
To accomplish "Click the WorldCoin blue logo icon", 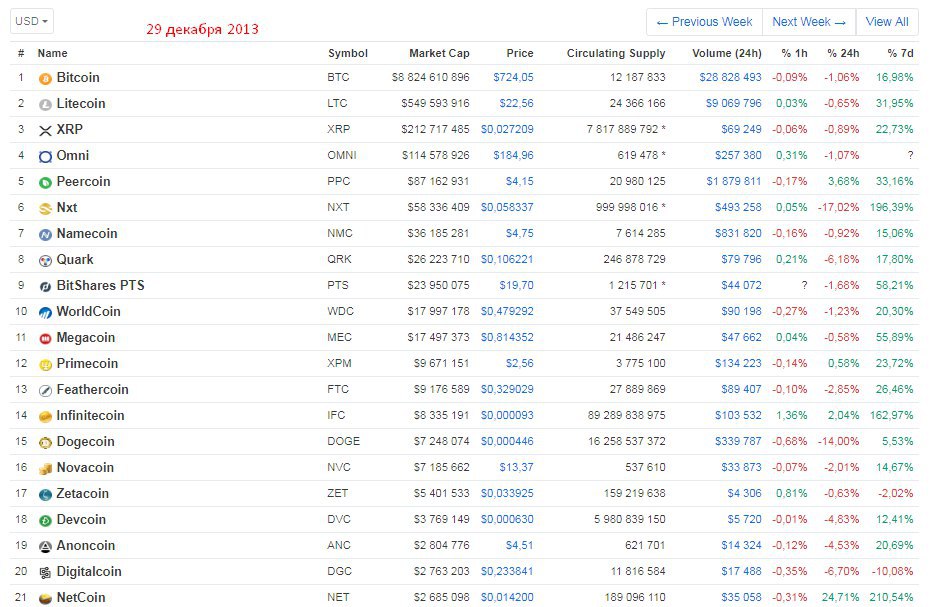I will coord(45,312).
